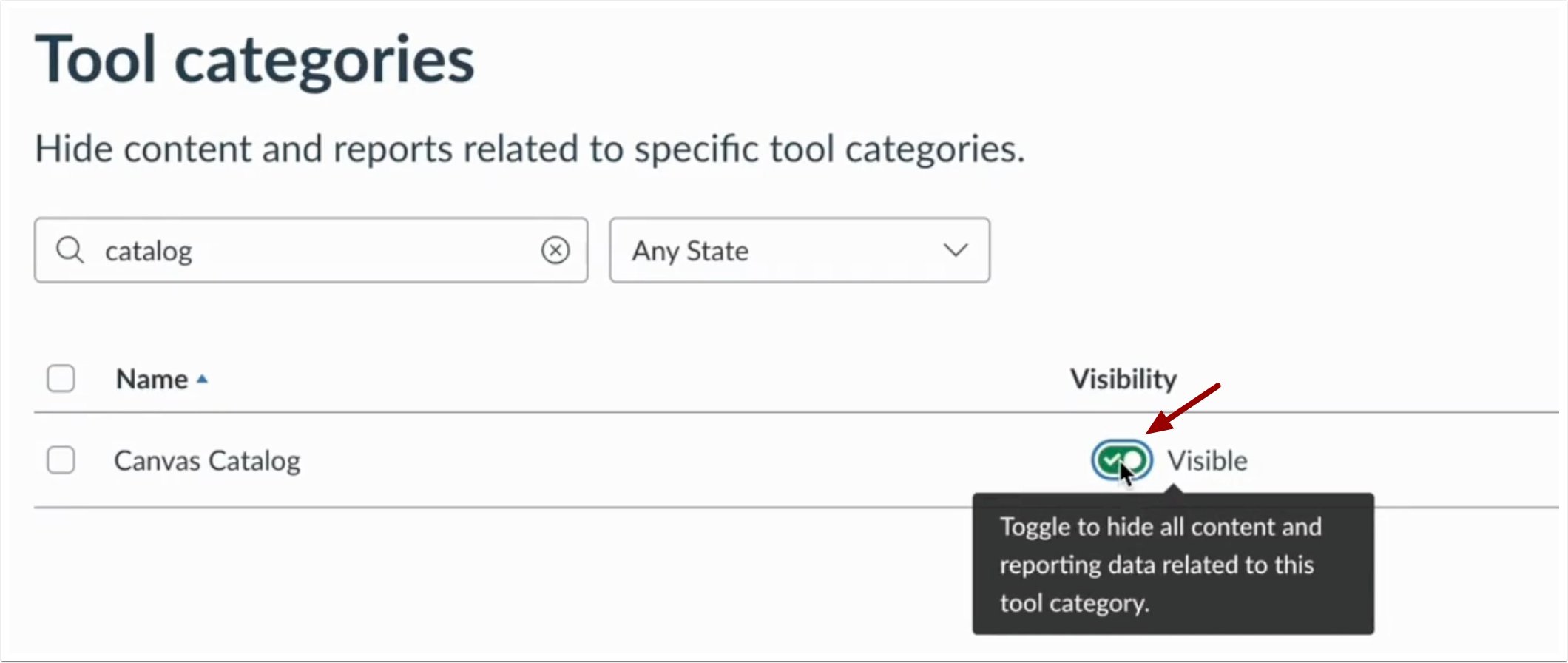Click the sort arrow next to Name
This screenshot has width=1568, height=663.
(203, 378)
